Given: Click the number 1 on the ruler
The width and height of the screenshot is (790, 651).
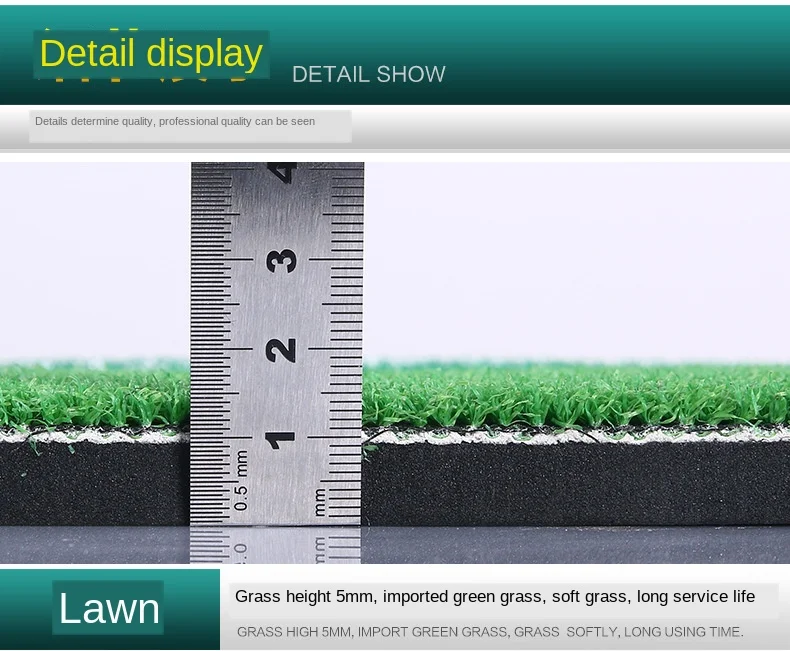Looking at the screenshot, I should point(280,439).
